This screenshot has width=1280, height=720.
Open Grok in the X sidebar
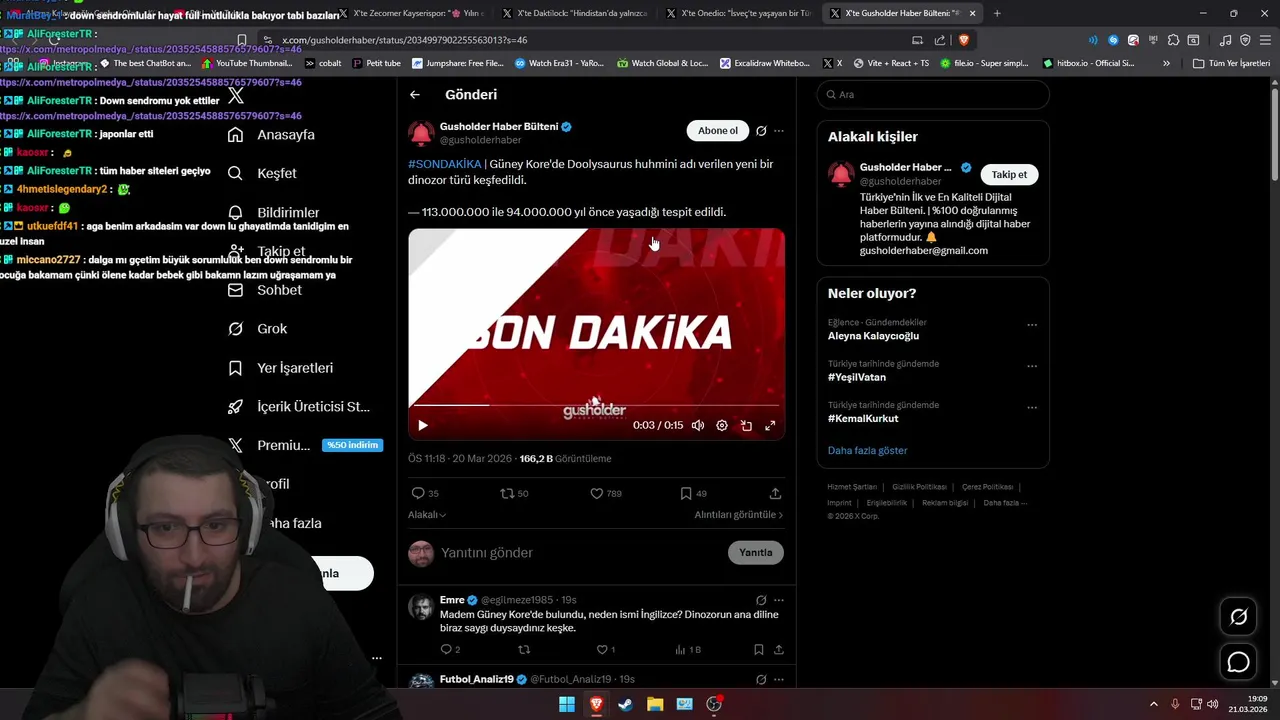(x=257, y=329)
